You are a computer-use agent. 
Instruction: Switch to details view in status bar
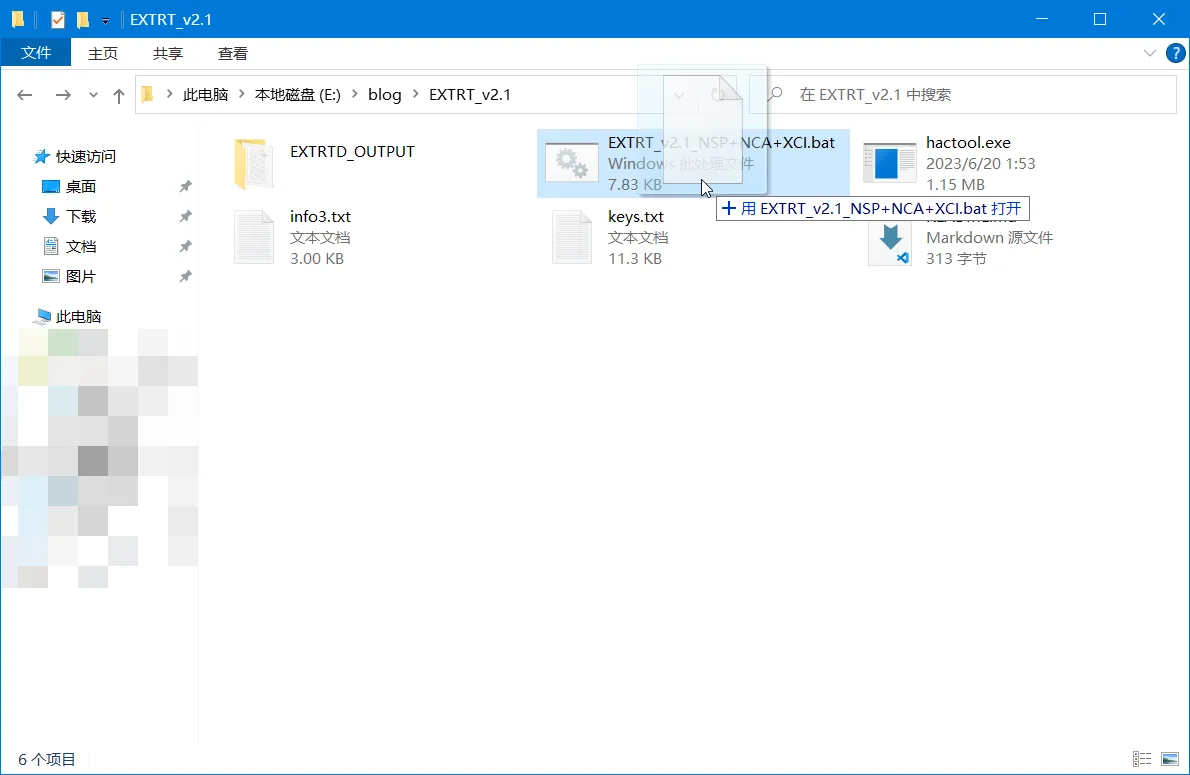(x=1141, y=760)
